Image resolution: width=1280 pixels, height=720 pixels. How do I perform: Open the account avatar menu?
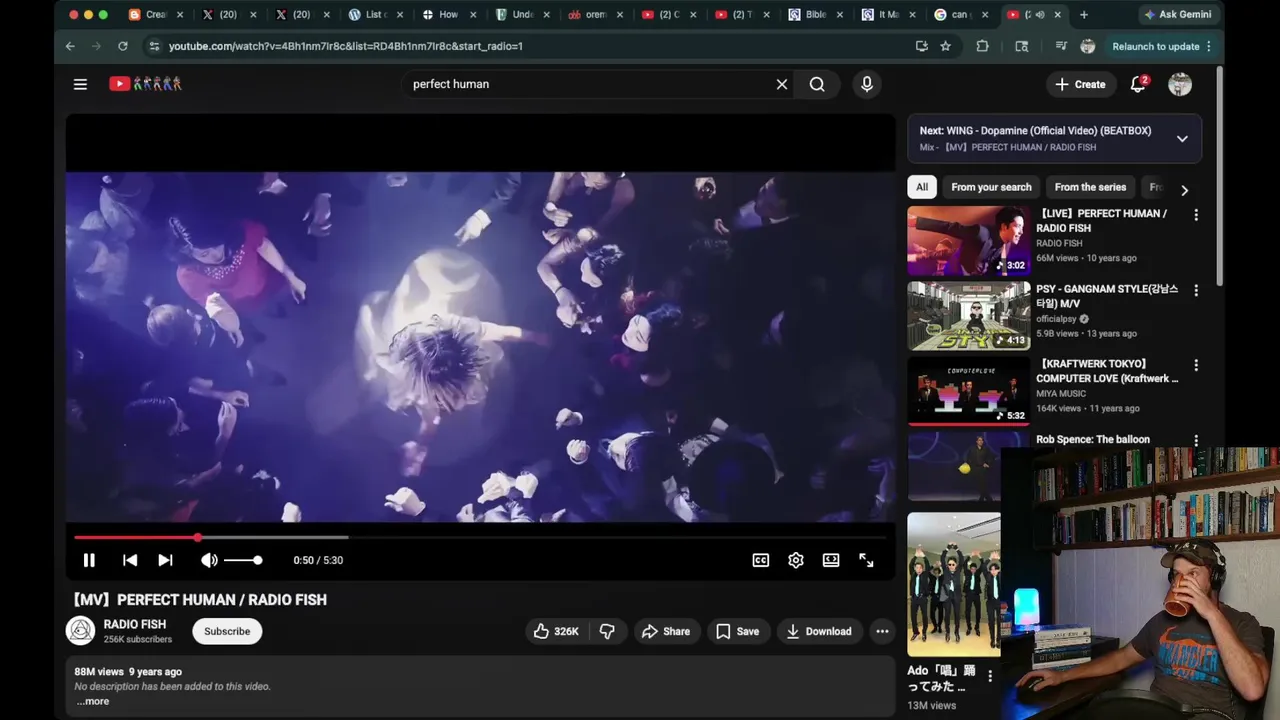tap(1180, 84)
